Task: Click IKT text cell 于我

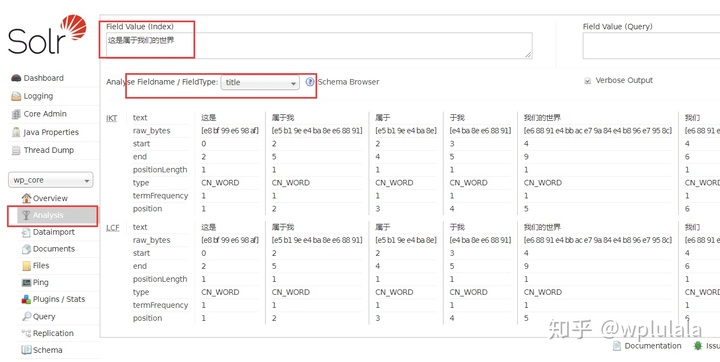Action: [x=457, y=118]
